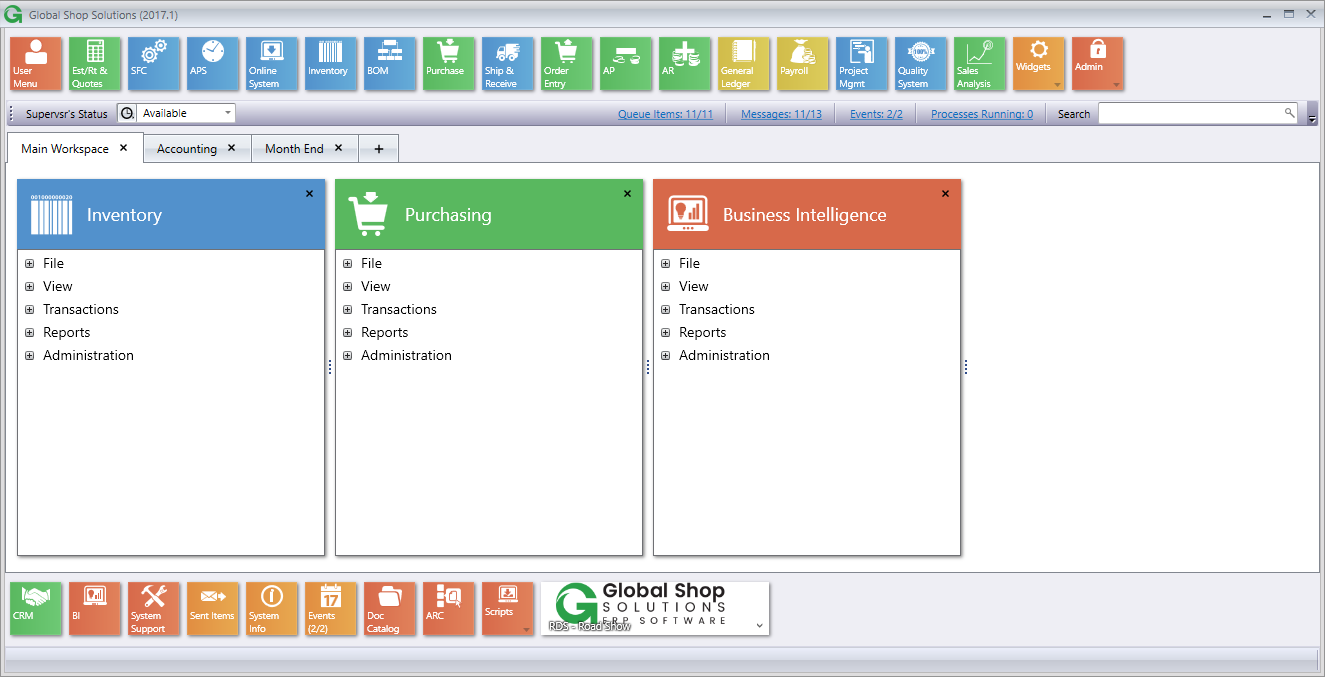This screenshot has width=1325, height=677.
Task: Open the Ship & Receive module
Action: [x=507, y=63]
